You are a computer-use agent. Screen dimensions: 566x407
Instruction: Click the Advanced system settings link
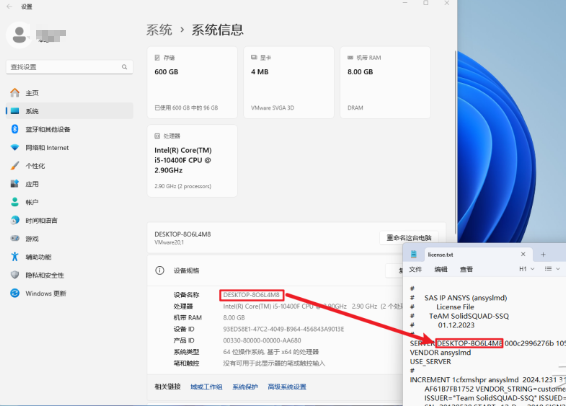pyautogui.click(x=287, y=387)
